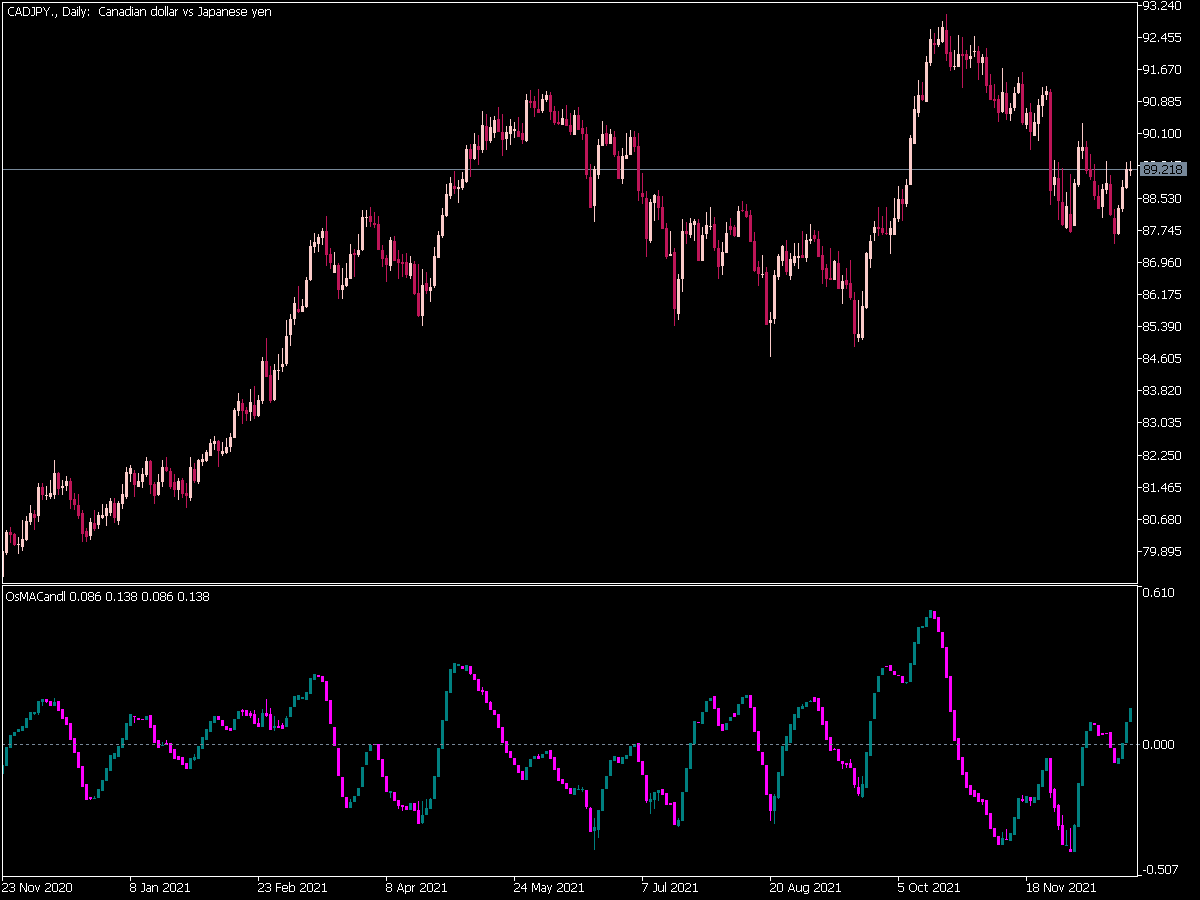Click the 86.960 price scale value
This screenshot has width=1200, height=900.
pyautogui.click(x=1161, y=263)
